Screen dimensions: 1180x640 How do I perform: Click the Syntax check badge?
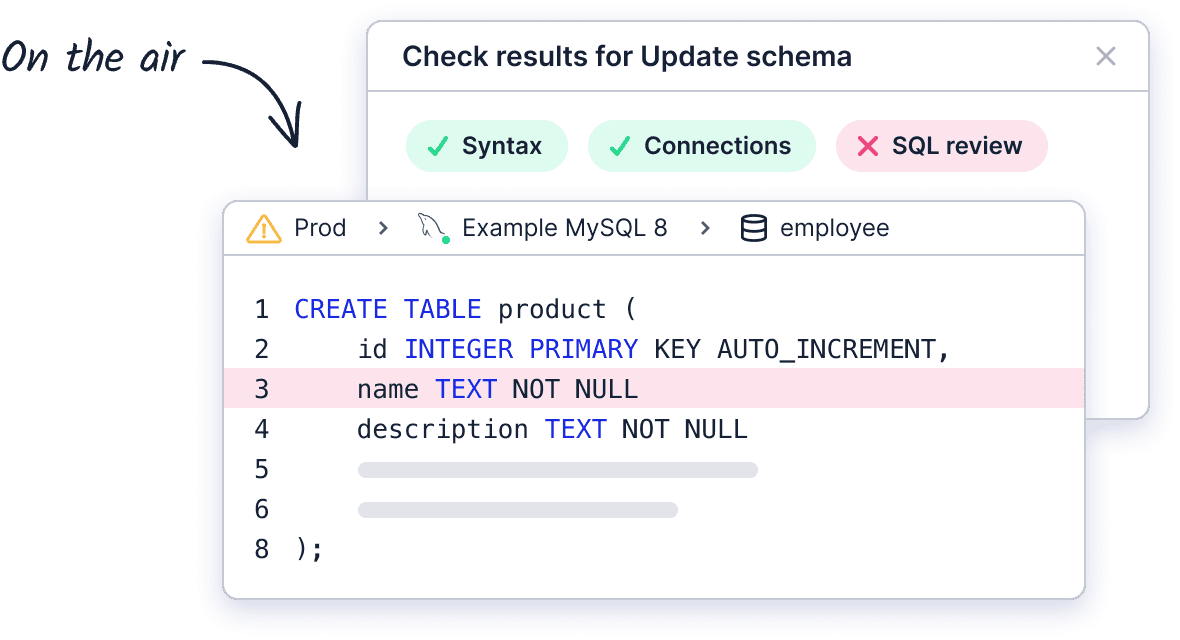487,146
